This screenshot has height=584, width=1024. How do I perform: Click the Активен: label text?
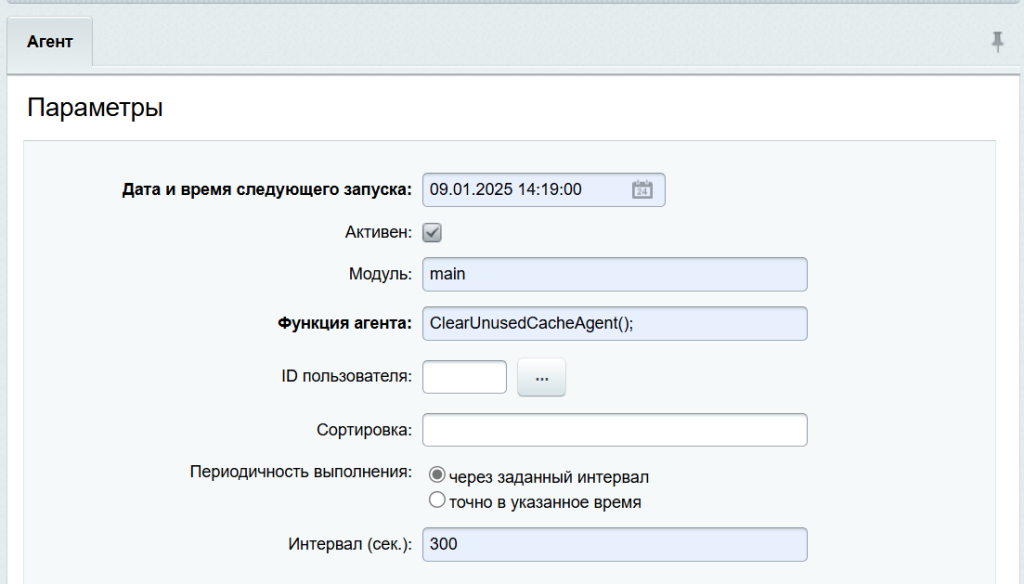tap(378, 233)
